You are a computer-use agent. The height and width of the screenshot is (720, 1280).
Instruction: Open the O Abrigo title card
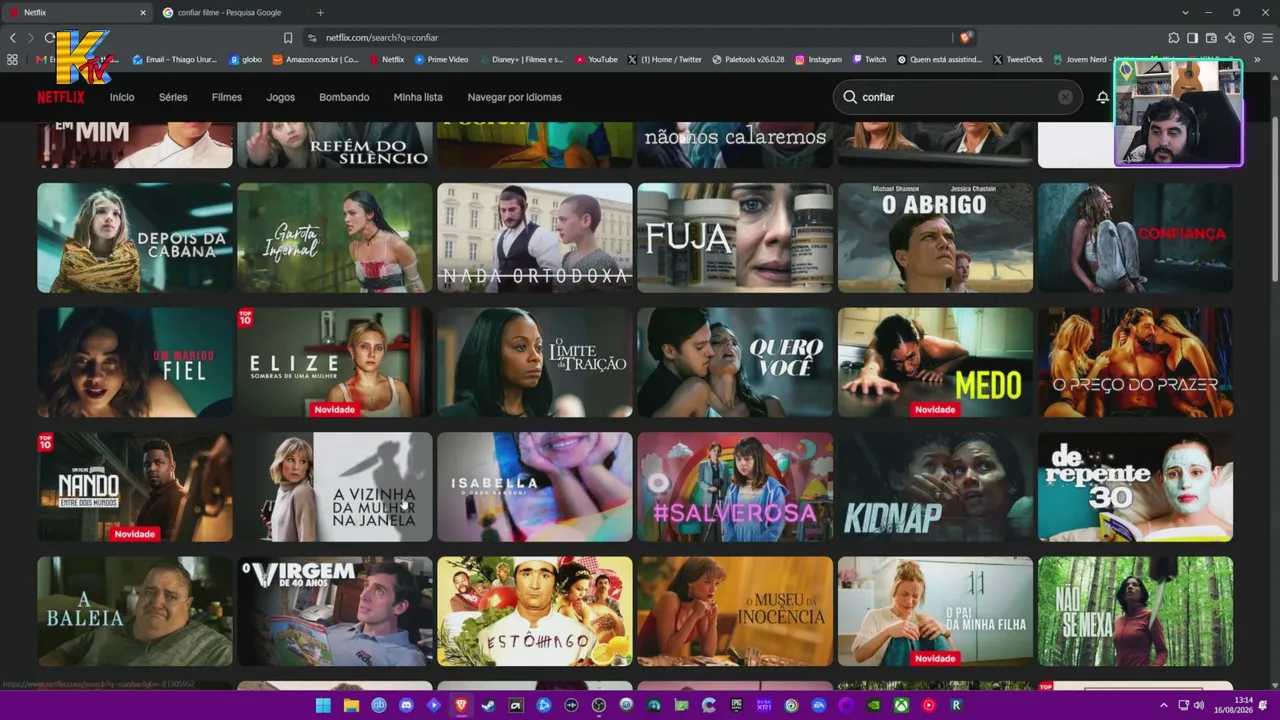coord(935,238)
